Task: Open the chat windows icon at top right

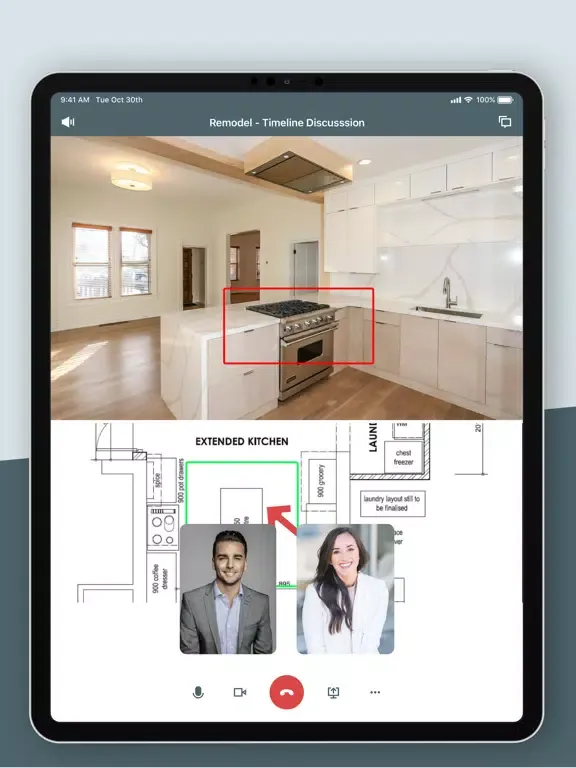Action: pos(504,121)
